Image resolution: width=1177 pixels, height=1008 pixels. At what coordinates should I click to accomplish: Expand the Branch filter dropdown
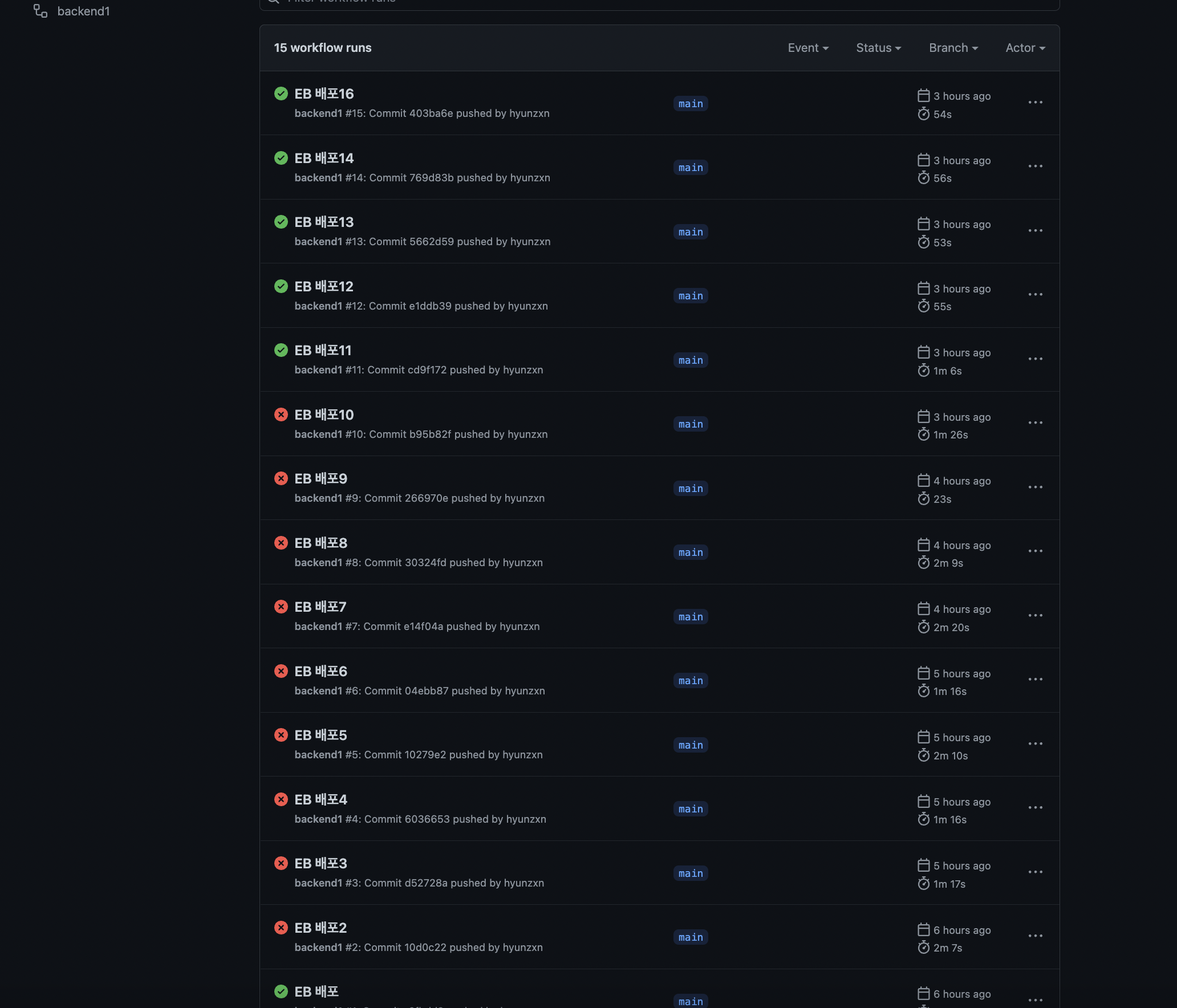tap(953, 48)
